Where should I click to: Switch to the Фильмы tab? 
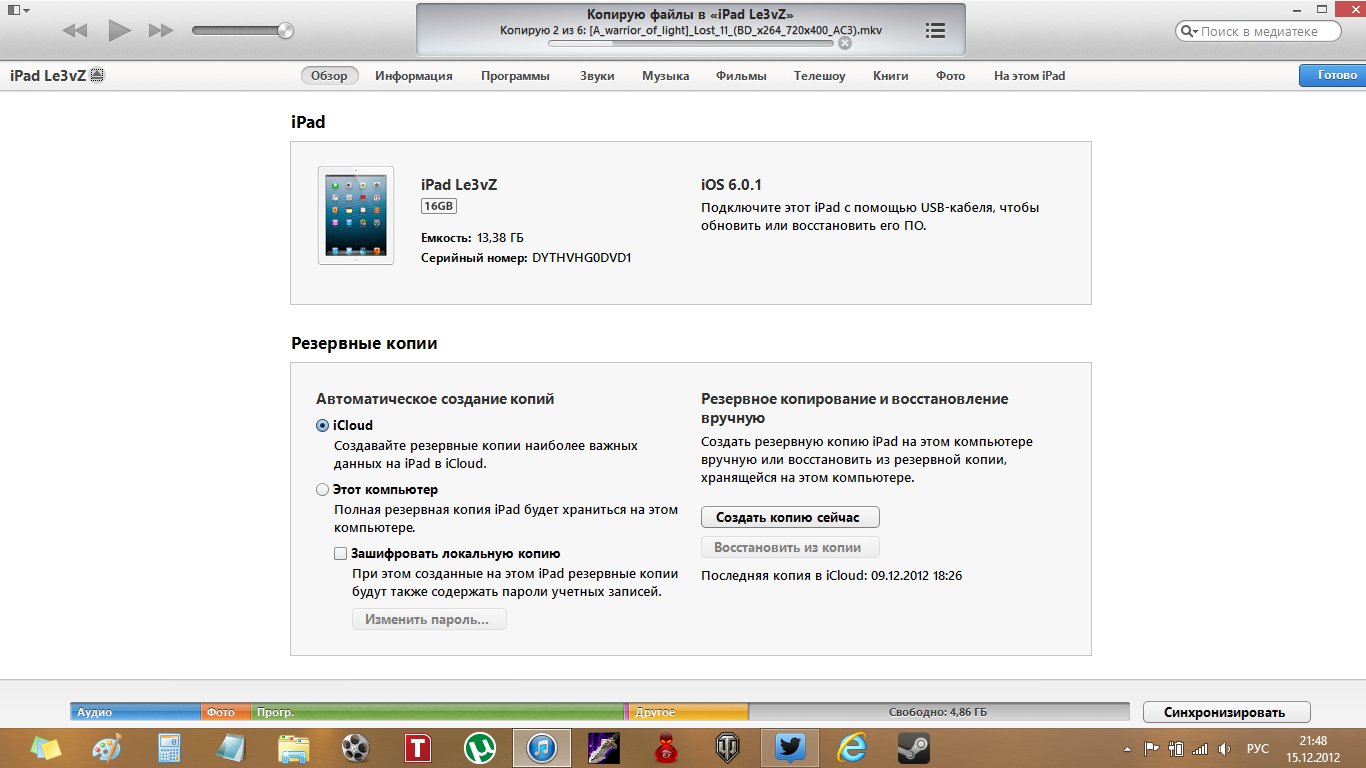(741, 76)
